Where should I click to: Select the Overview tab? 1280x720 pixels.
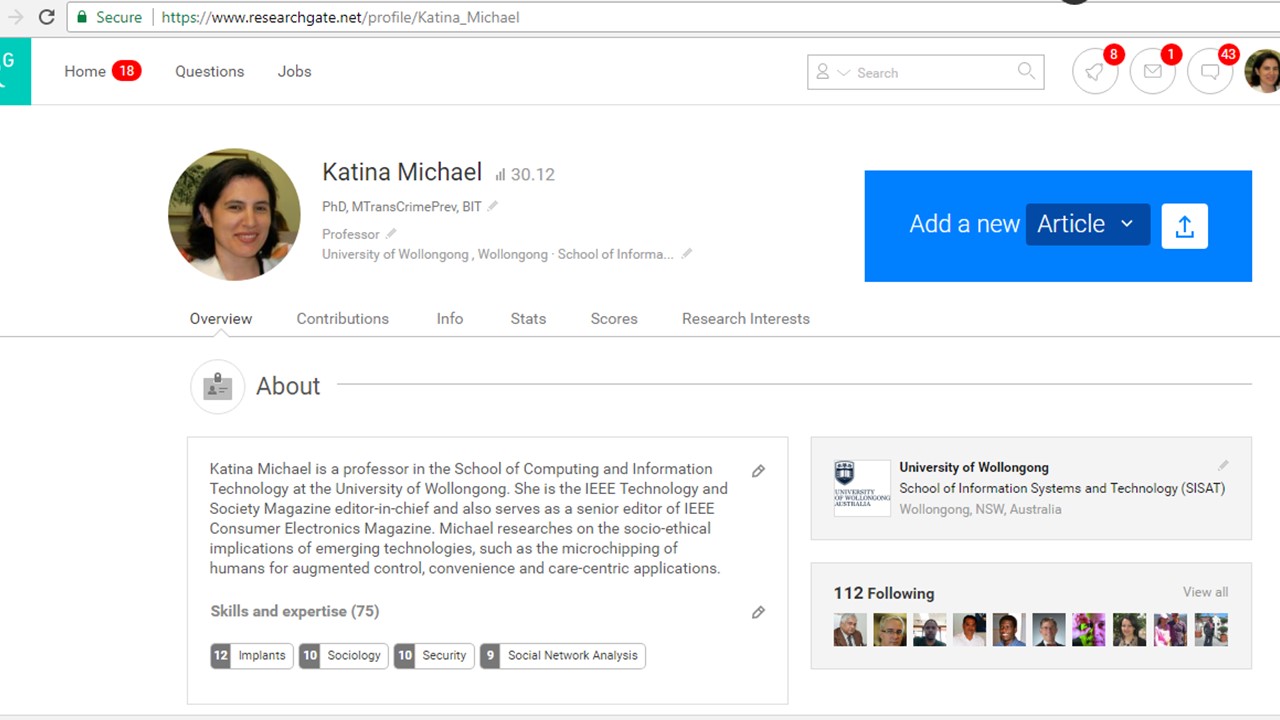coord(221,318)
